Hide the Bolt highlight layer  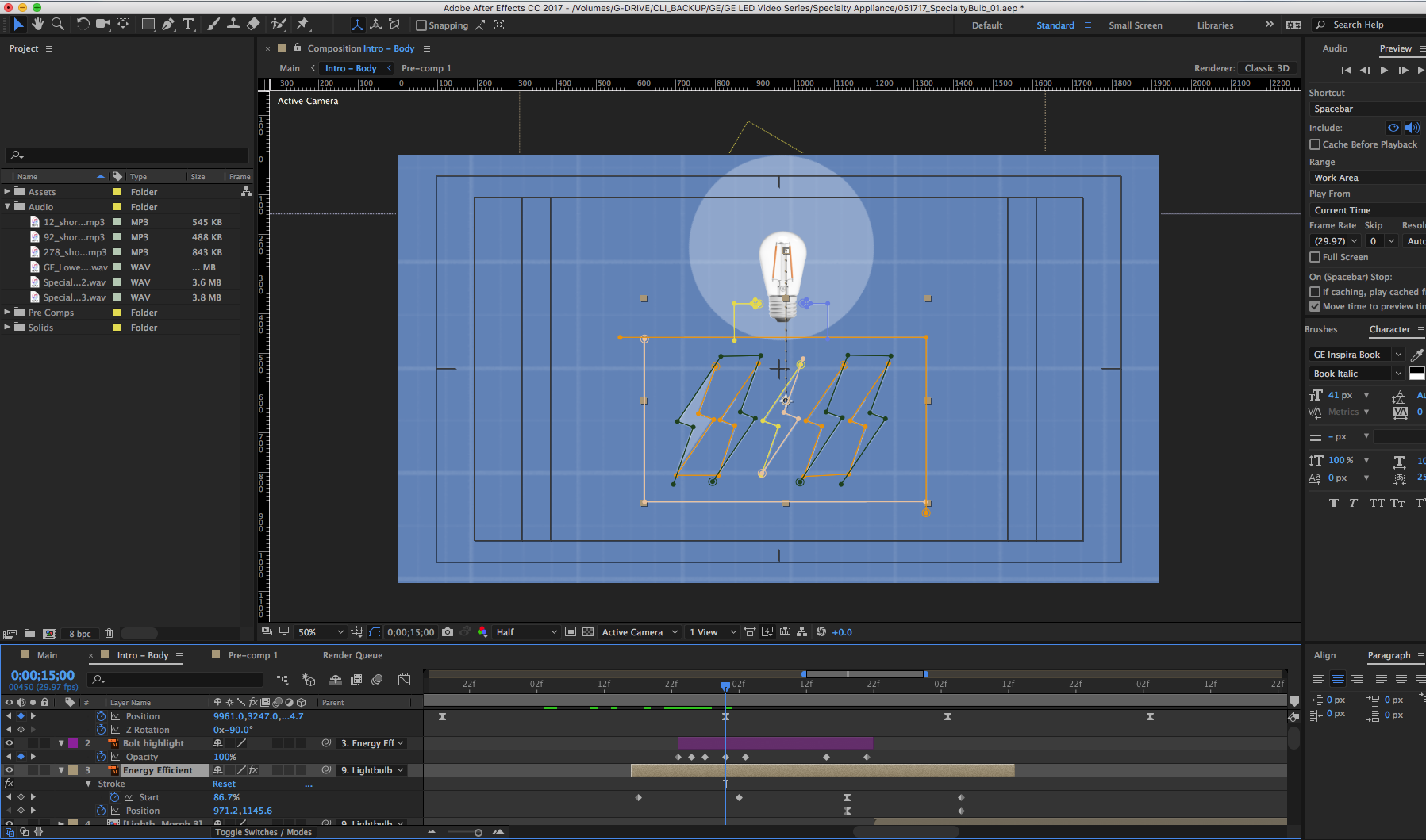(x=10, y=743)
